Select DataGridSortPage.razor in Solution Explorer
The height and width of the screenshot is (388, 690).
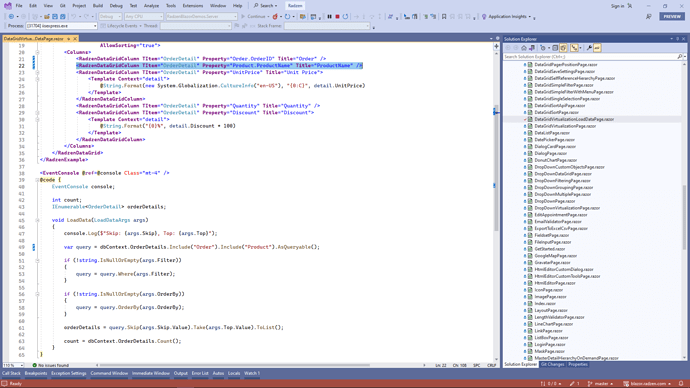[557, 112]
